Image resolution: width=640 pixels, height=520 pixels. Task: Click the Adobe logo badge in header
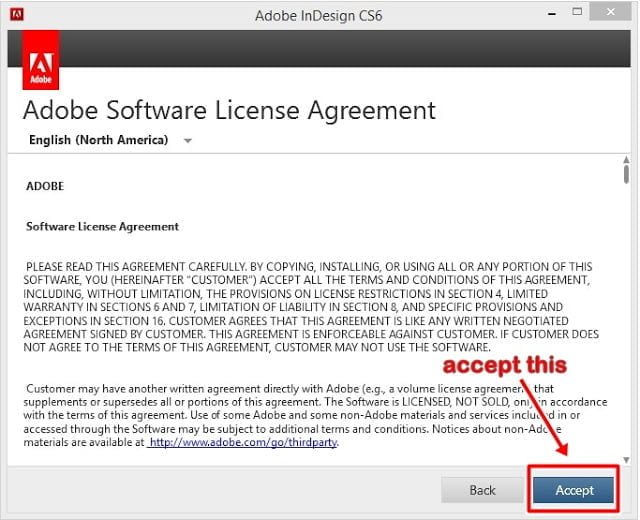pos(40,60)
